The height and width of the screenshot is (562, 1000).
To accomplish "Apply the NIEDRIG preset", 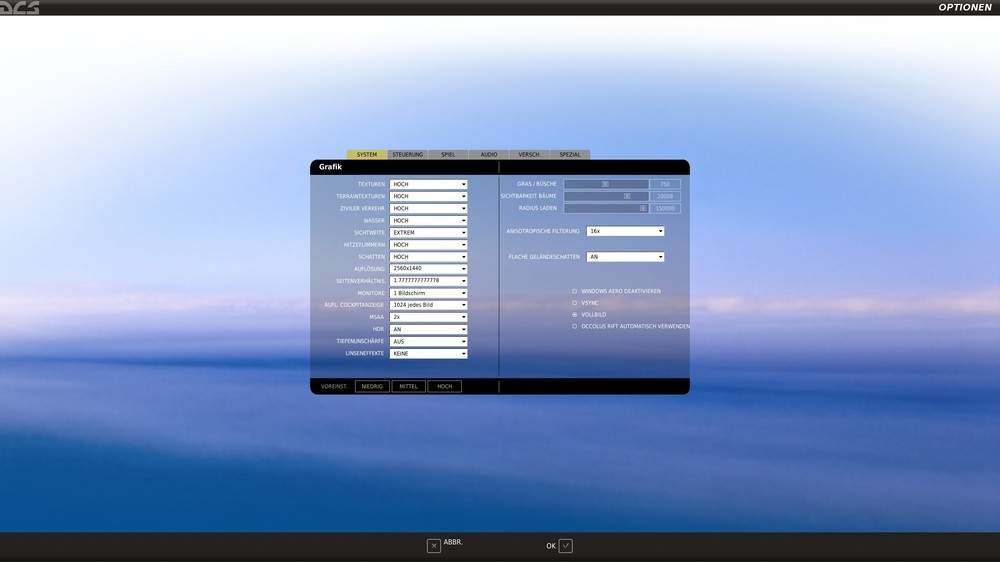I will pyautogui.click(x=372, y=387).
